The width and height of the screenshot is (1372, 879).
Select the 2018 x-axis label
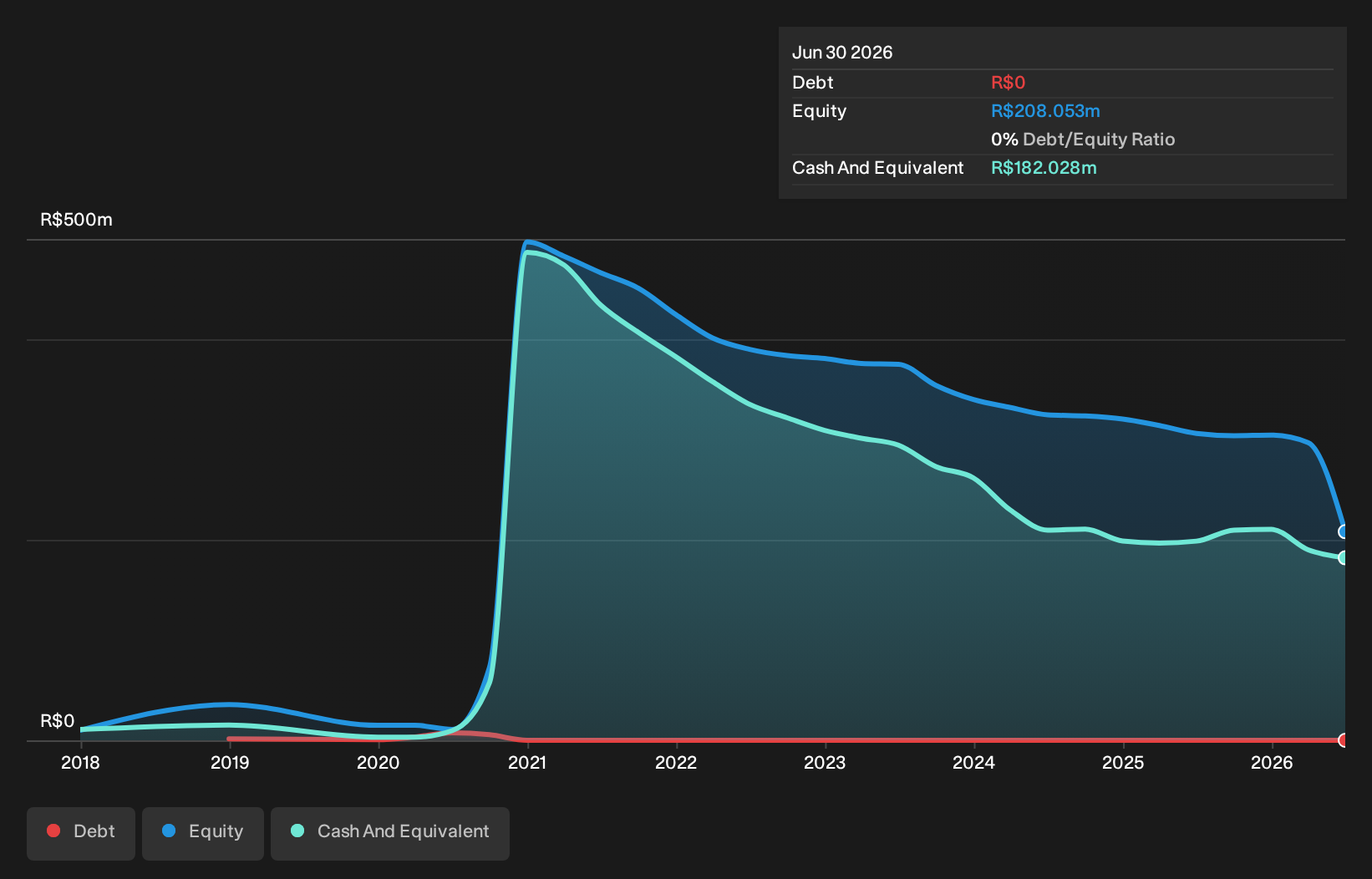(80, 762)
